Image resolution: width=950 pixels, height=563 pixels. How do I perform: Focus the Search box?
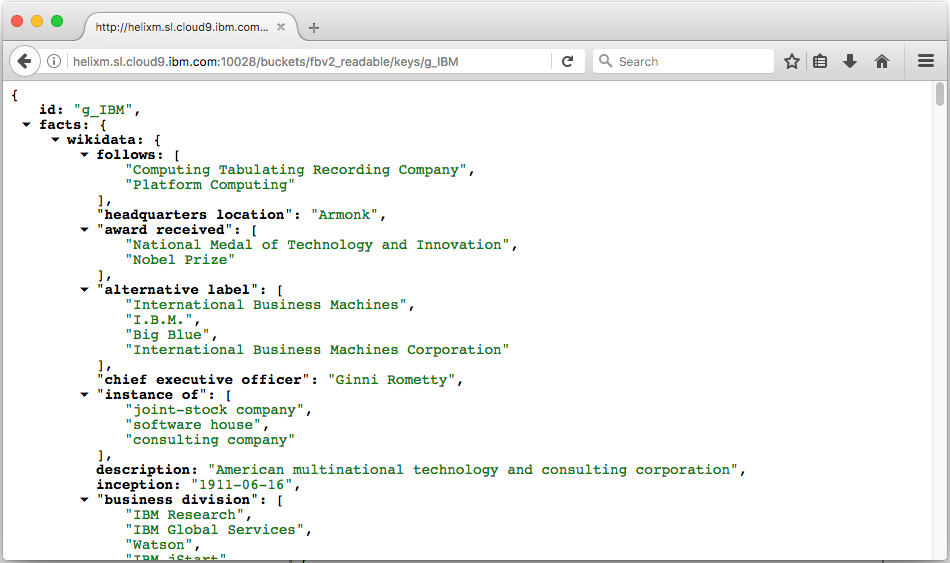[683, 61]
